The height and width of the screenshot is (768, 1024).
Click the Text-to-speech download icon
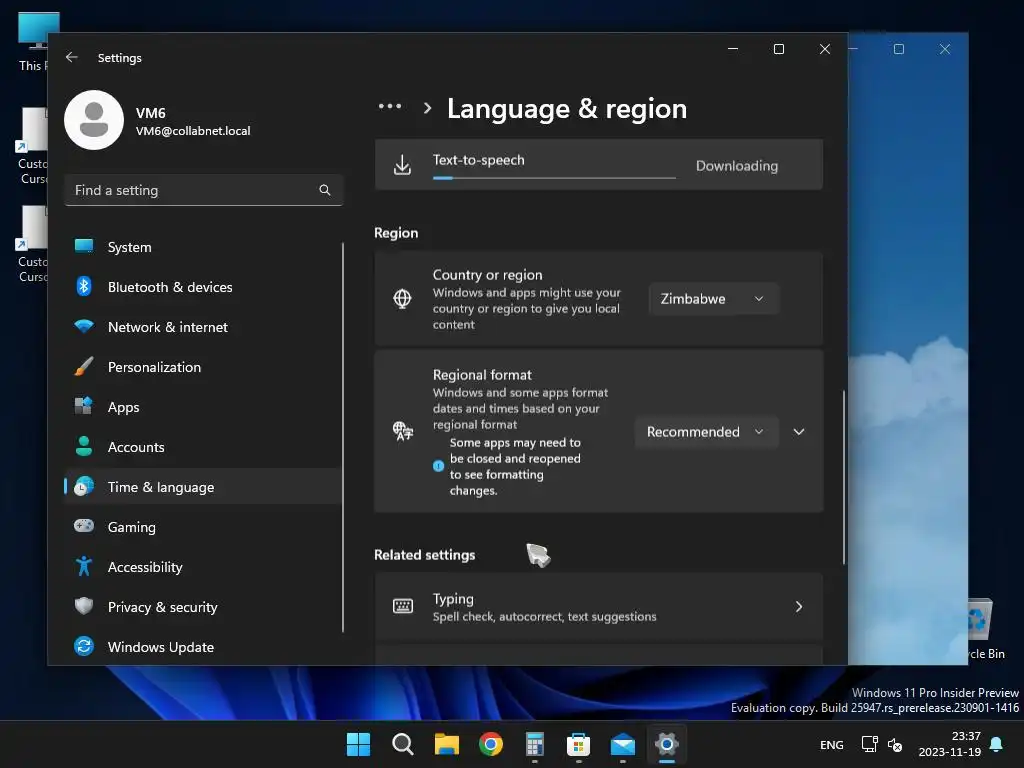[402, 165]
